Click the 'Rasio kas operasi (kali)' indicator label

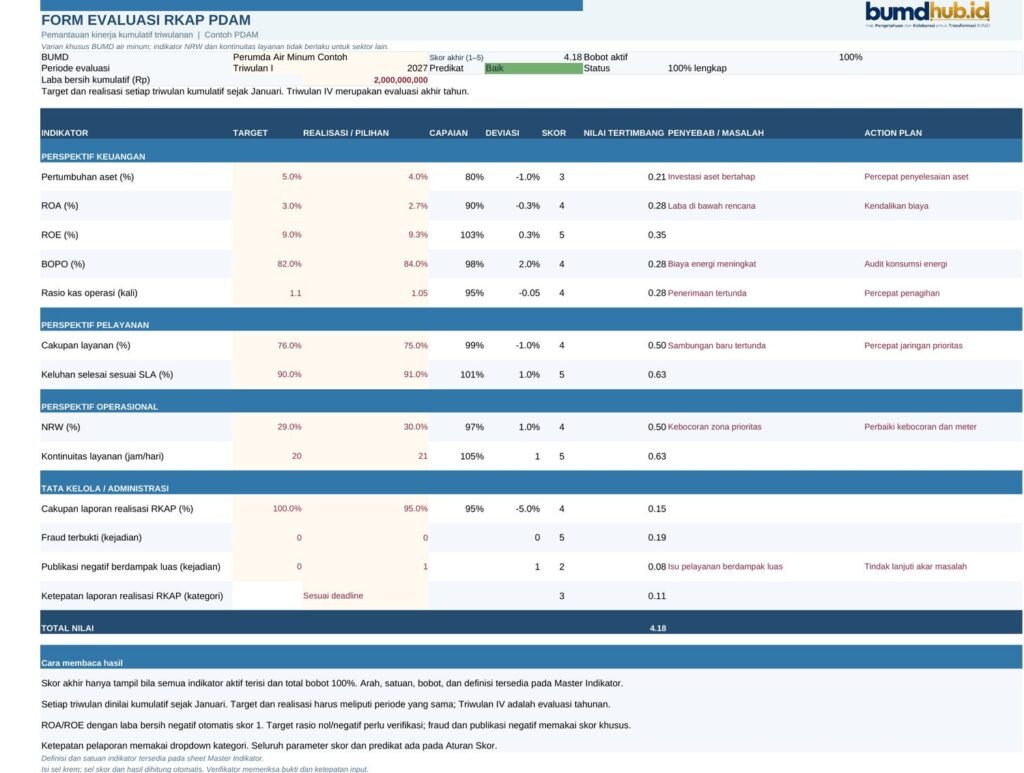[x=89, y=293]
